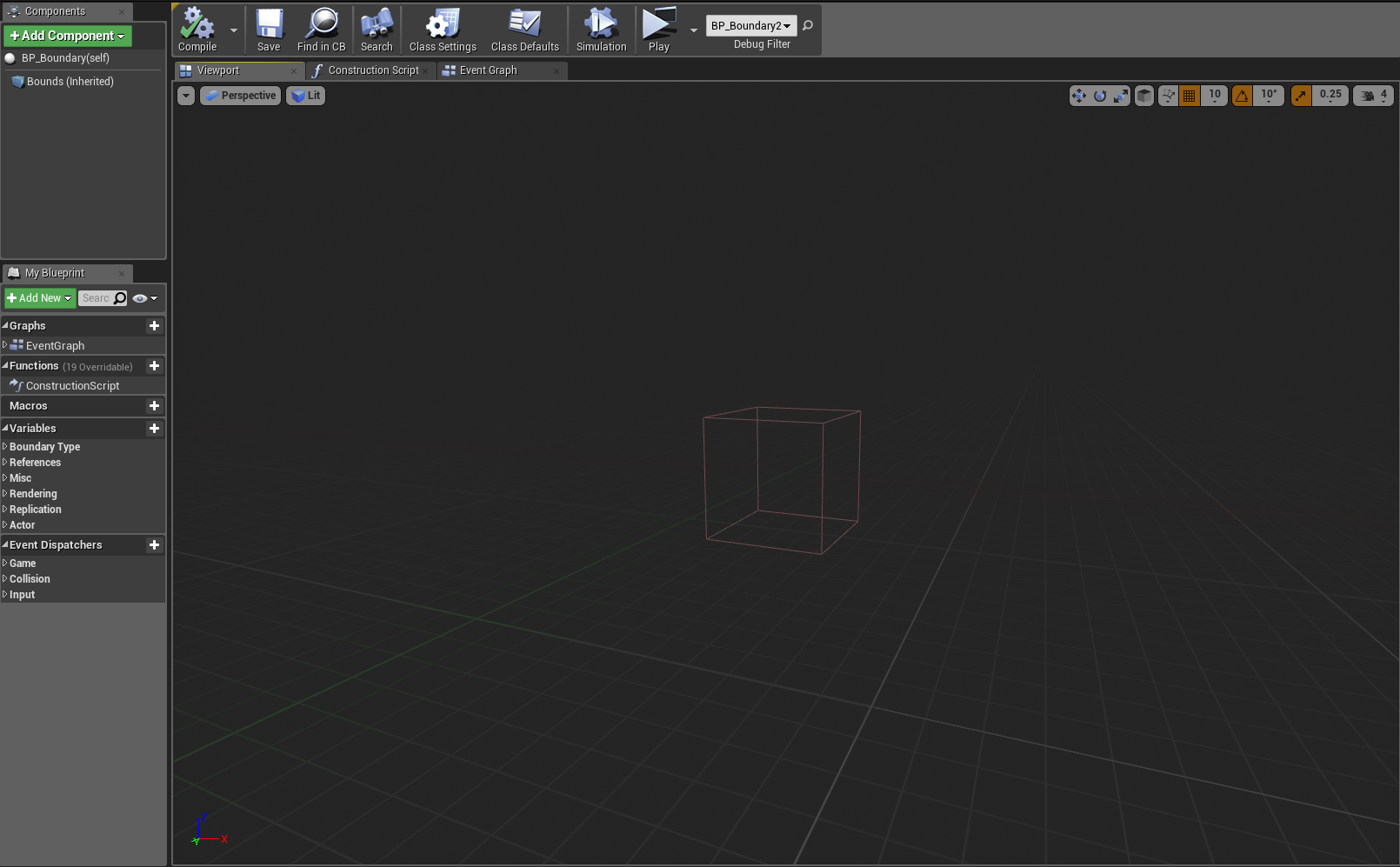Open Class Settings
1400x867 pixels.
[x=443, y=30]
